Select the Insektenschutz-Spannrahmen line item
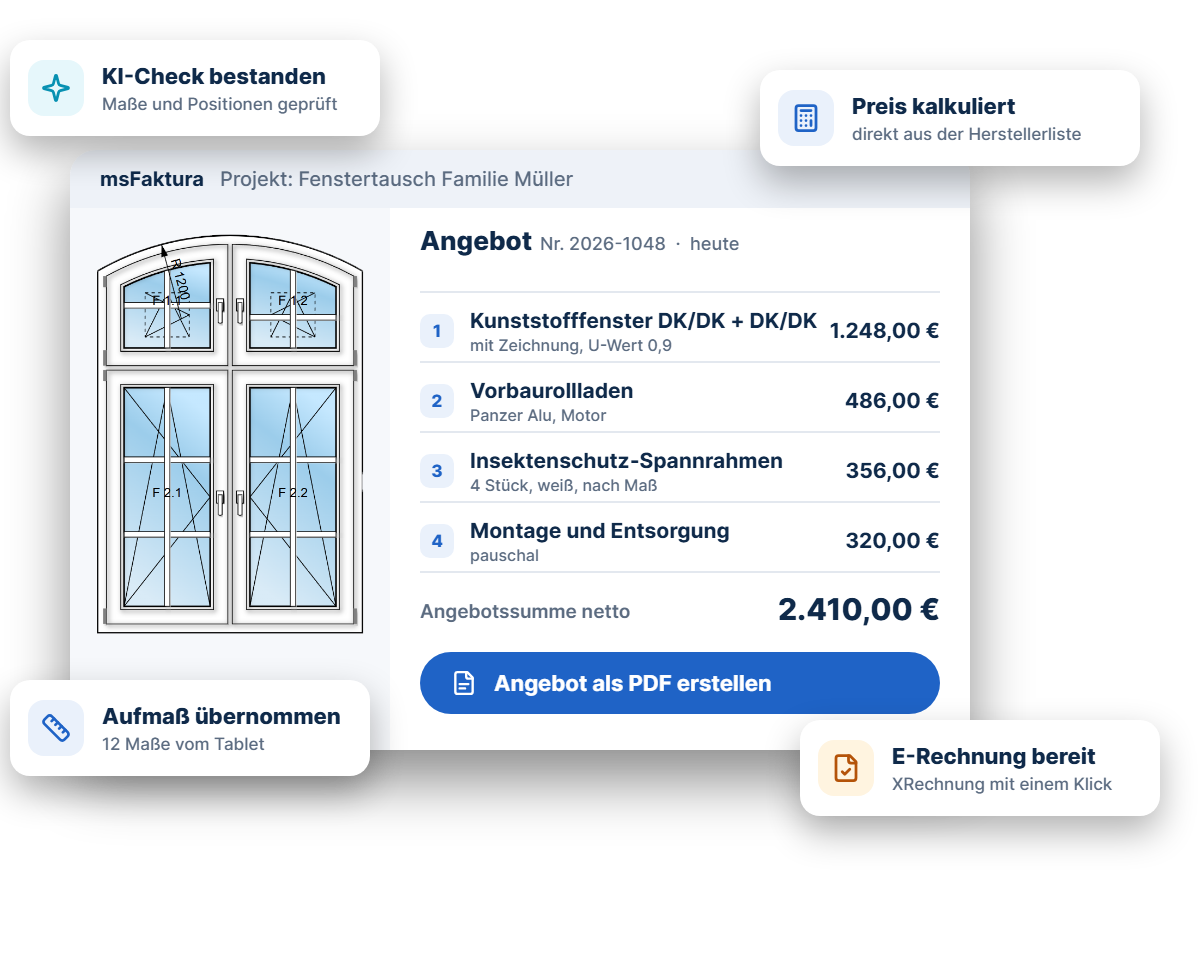Image resolution: width=1200 pixels, height=960 pixels. (x=680, y=468)
